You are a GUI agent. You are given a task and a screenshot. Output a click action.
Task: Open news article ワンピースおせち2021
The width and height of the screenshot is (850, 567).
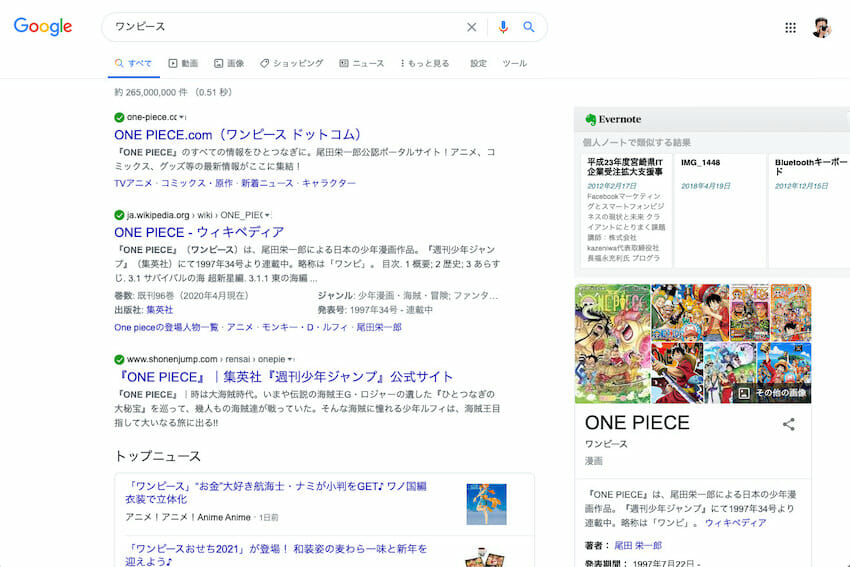coord(276,555)
